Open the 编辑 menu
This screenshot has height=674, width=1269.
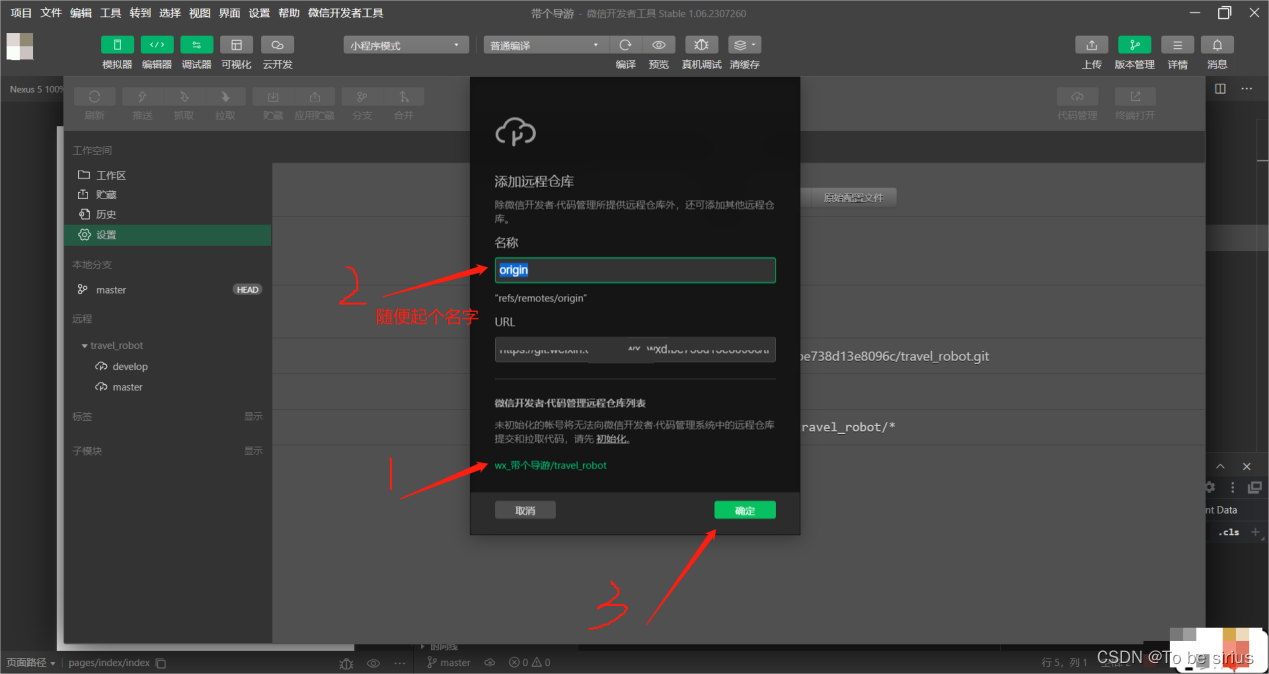81,13
